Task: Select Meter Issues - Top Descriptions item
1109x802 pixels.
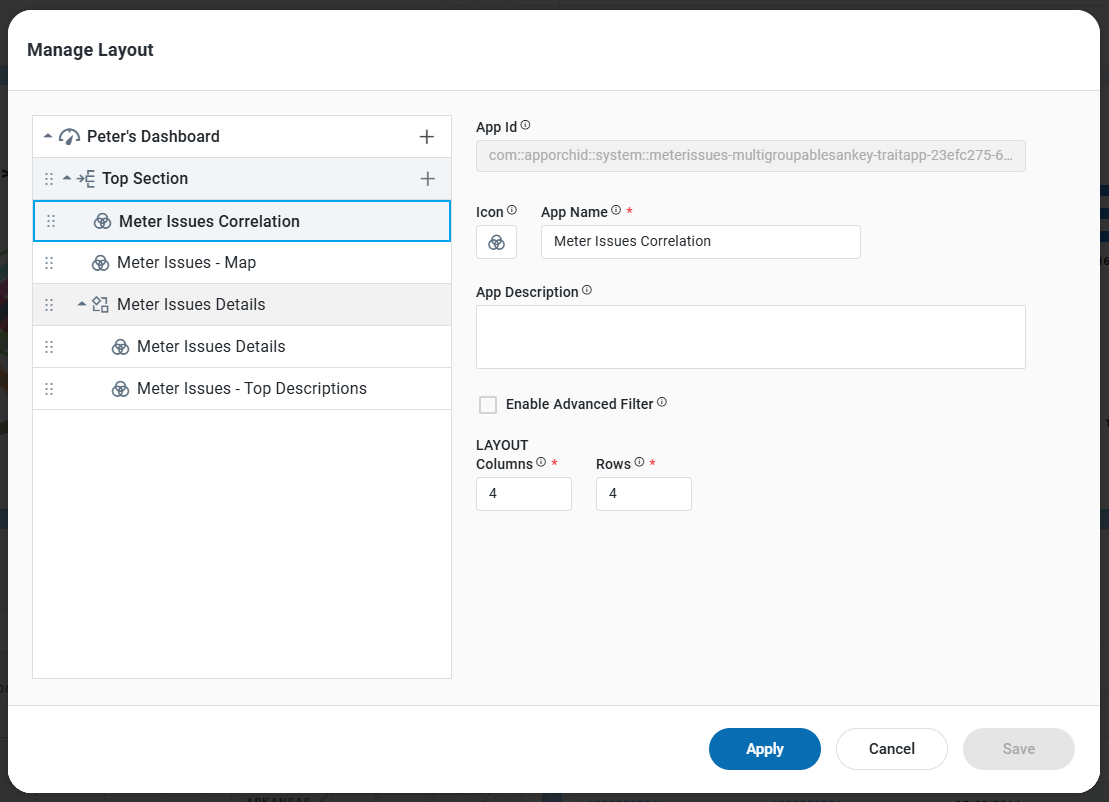Action: coord(251,389)
